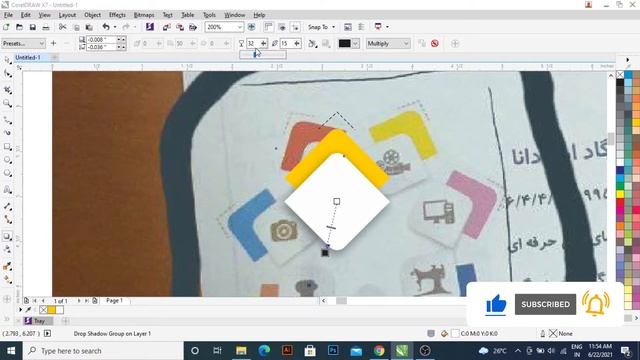The height and width of the screenshot is (360, 640).
Task: Click Windows search box 'Type here to search'
Action: tap(102, 351)
